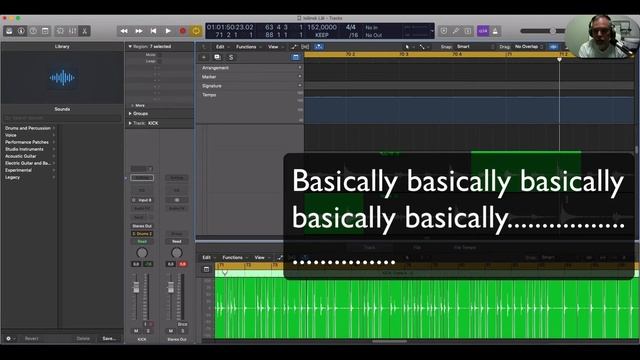640x360 pixels.
Task: Open the Snap Smart dropdown
Action: click(x=475, y=47)
